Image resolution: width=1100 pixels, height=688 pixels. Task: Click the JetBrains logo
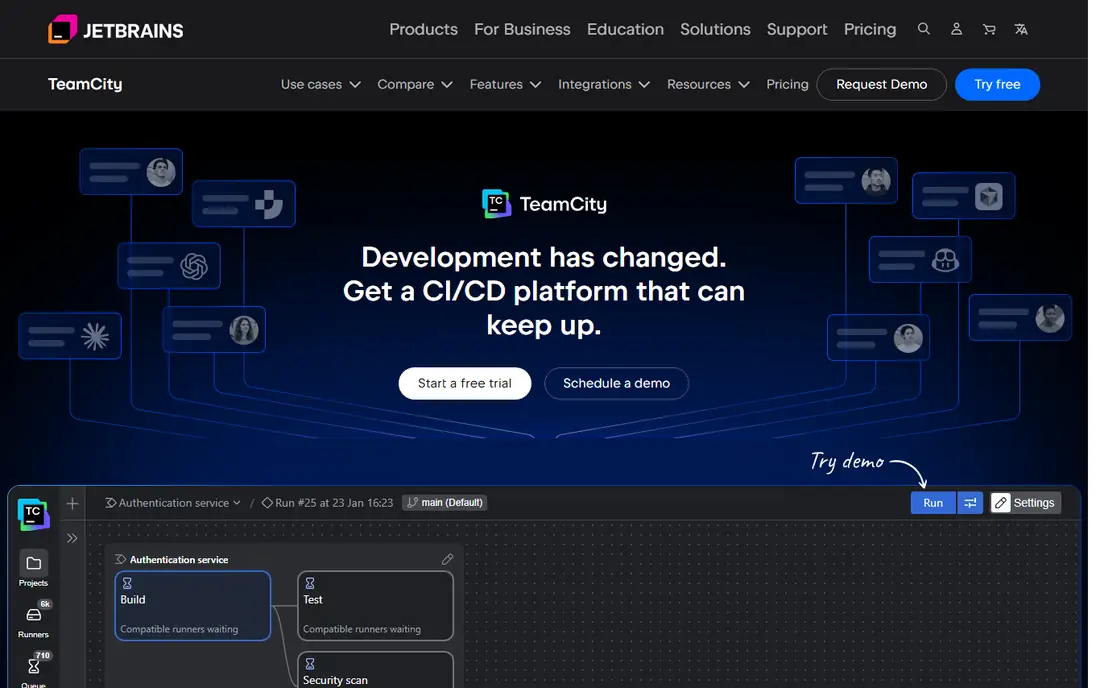pyautogui.click(x=116, y=29)
